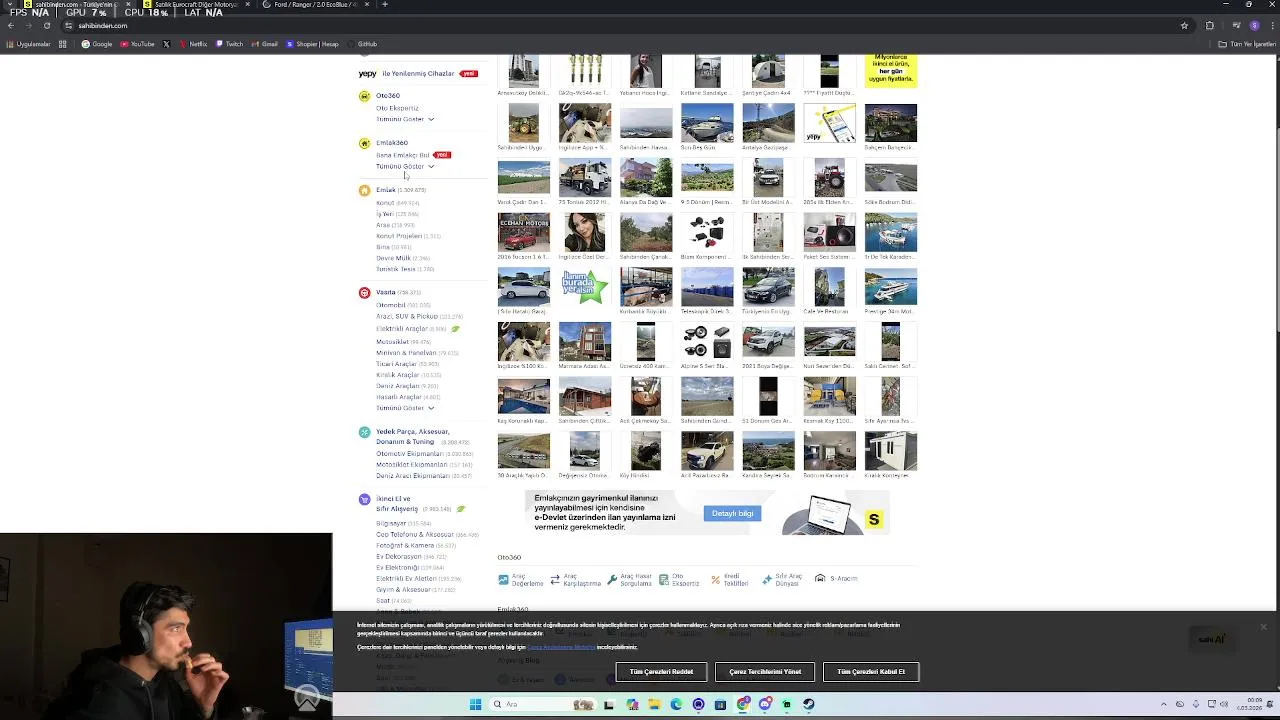1280x720 pixels.
Task: Open the Bana Emlakçı Bul link
Action: tap(403, 155)
